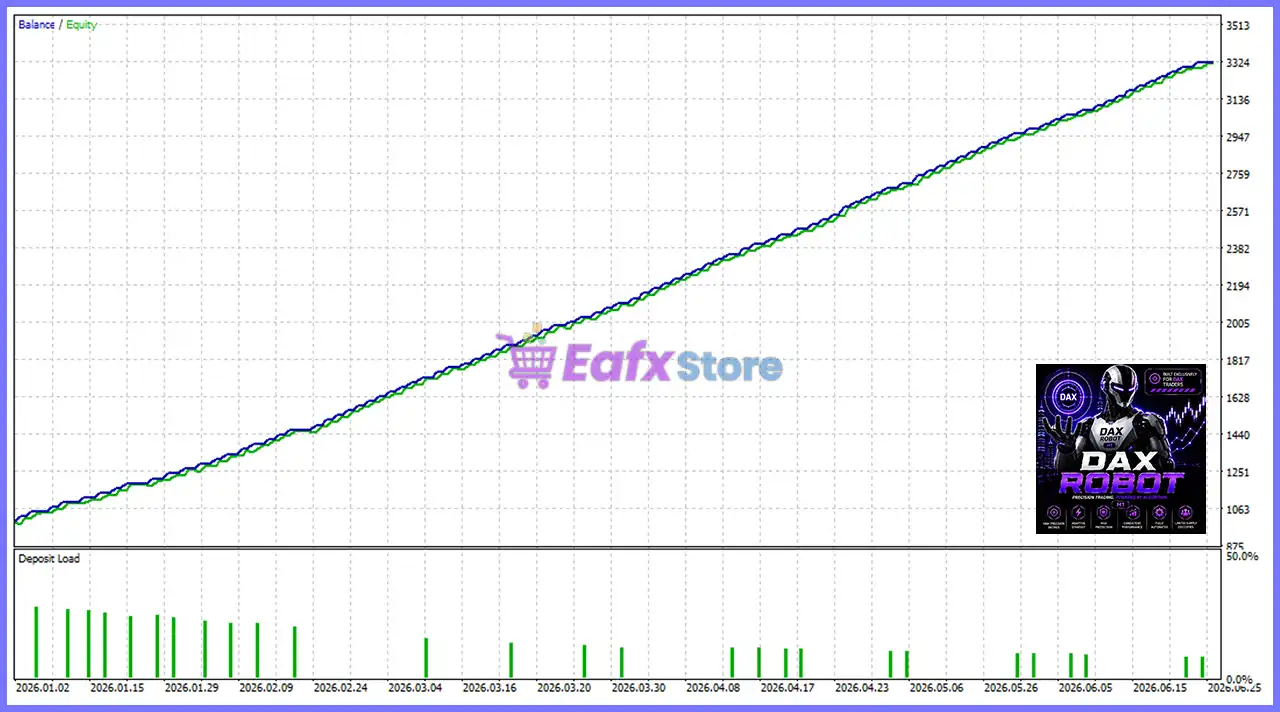The height and width of the screenshot is (712, 1280).
Task: Click the 1440 axis value
Action: click(x=1238, y=435)
